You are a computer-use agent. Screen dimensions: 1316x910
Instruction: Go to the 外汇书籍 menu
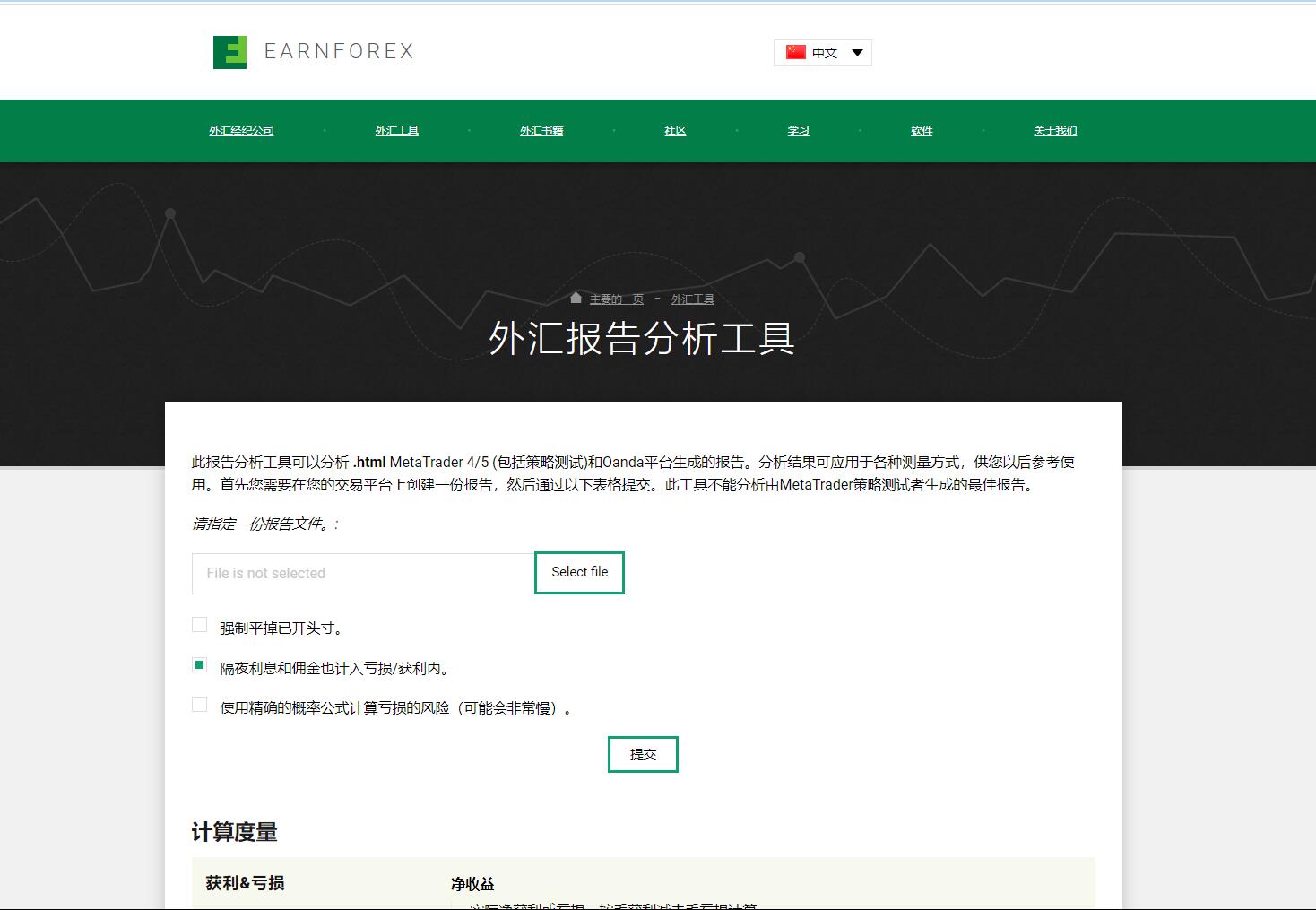pos(541,131)
